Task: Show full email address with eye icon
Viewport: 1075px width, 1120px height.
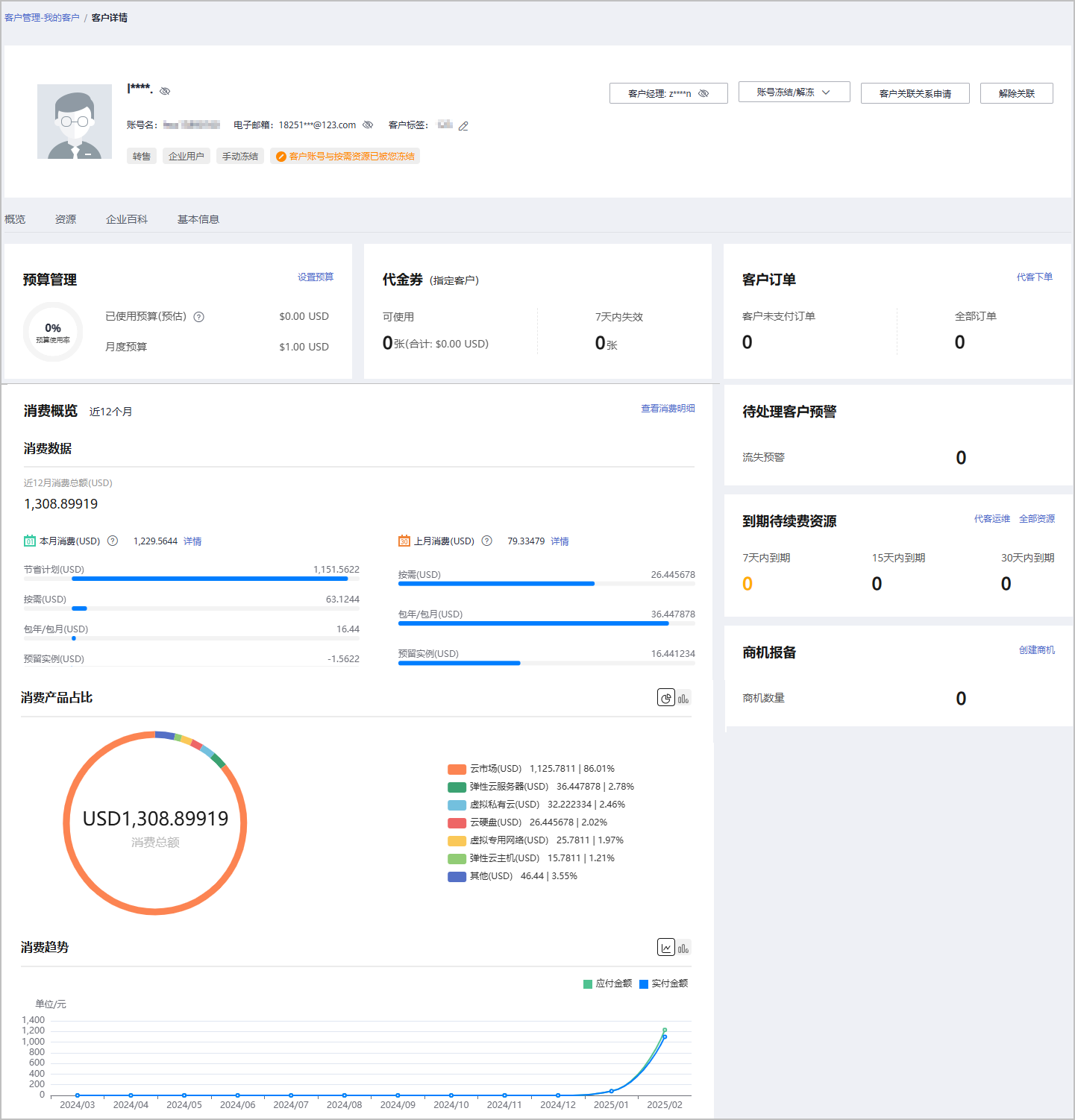Action: coord(368,125)
